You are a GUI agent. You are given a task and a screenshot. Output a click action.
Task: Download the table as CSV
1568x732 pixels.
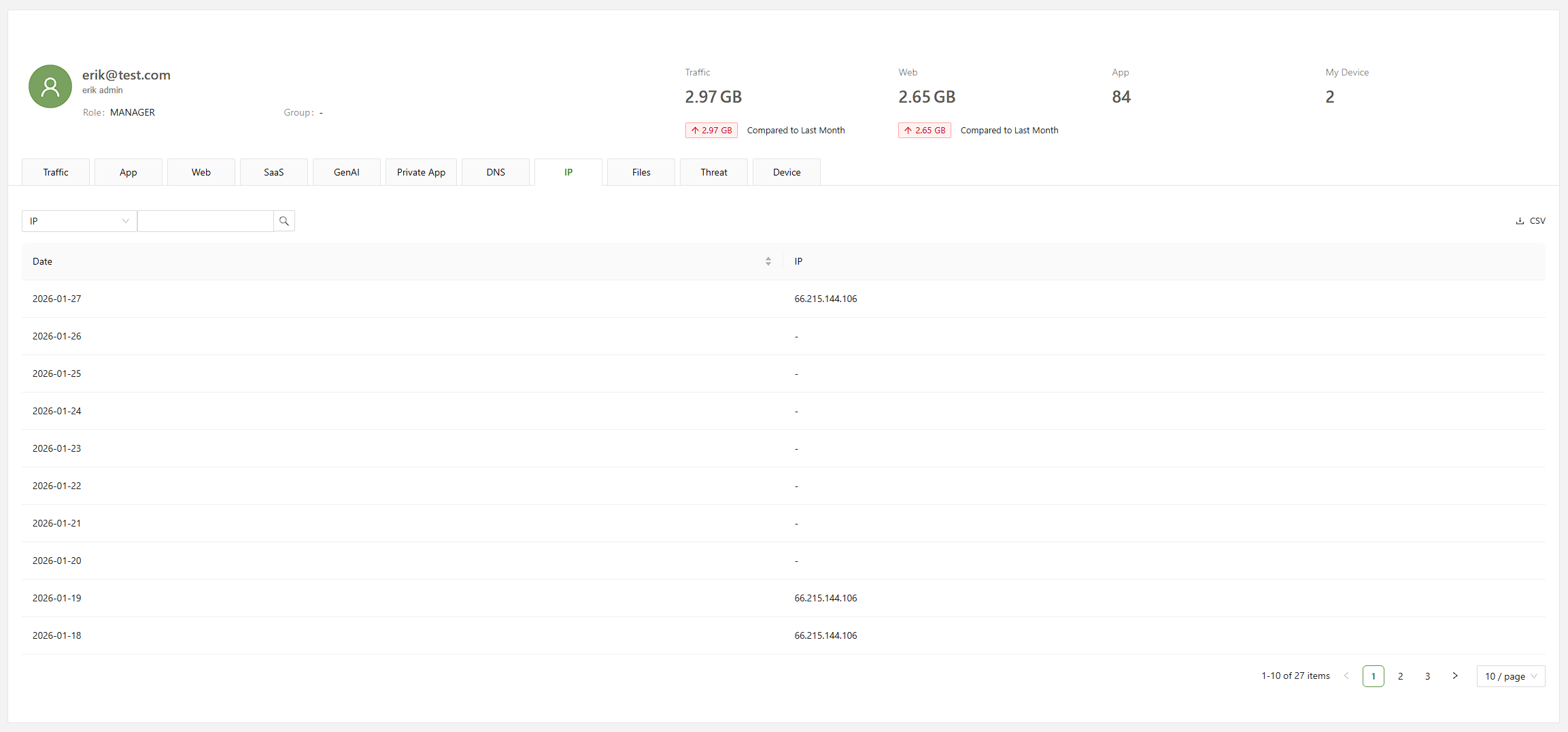1531,221
